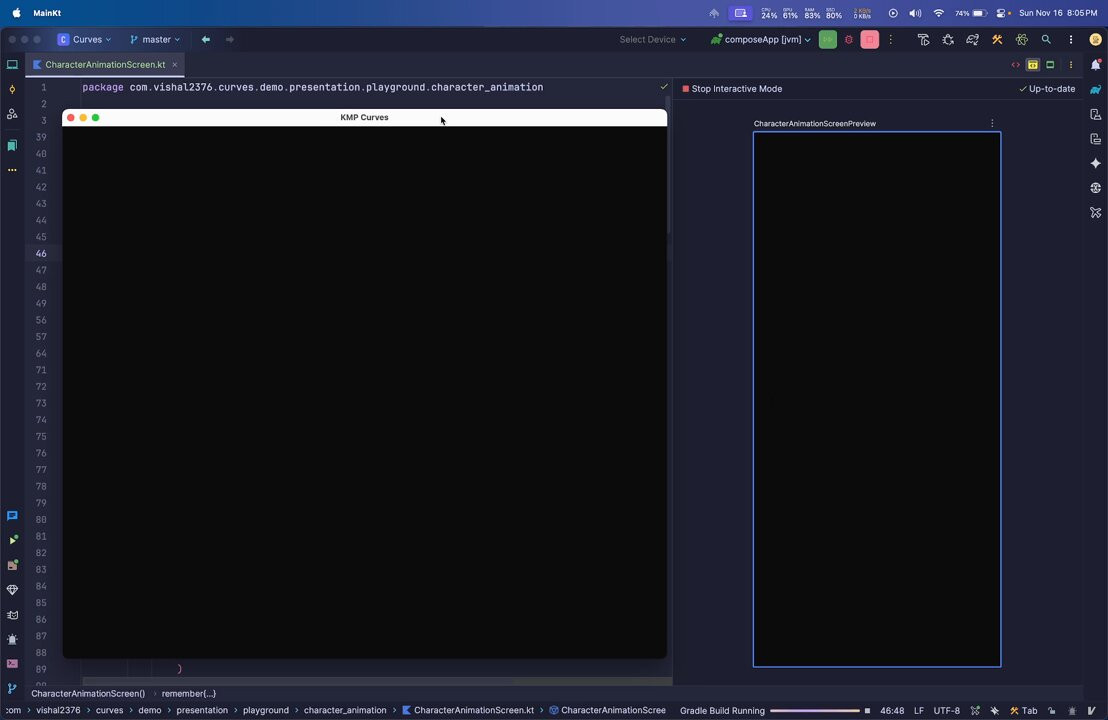Switch editor to Split view mode
Image resolution: width=1108 pixels, height=720 pixels.
tap(1033, 65)
